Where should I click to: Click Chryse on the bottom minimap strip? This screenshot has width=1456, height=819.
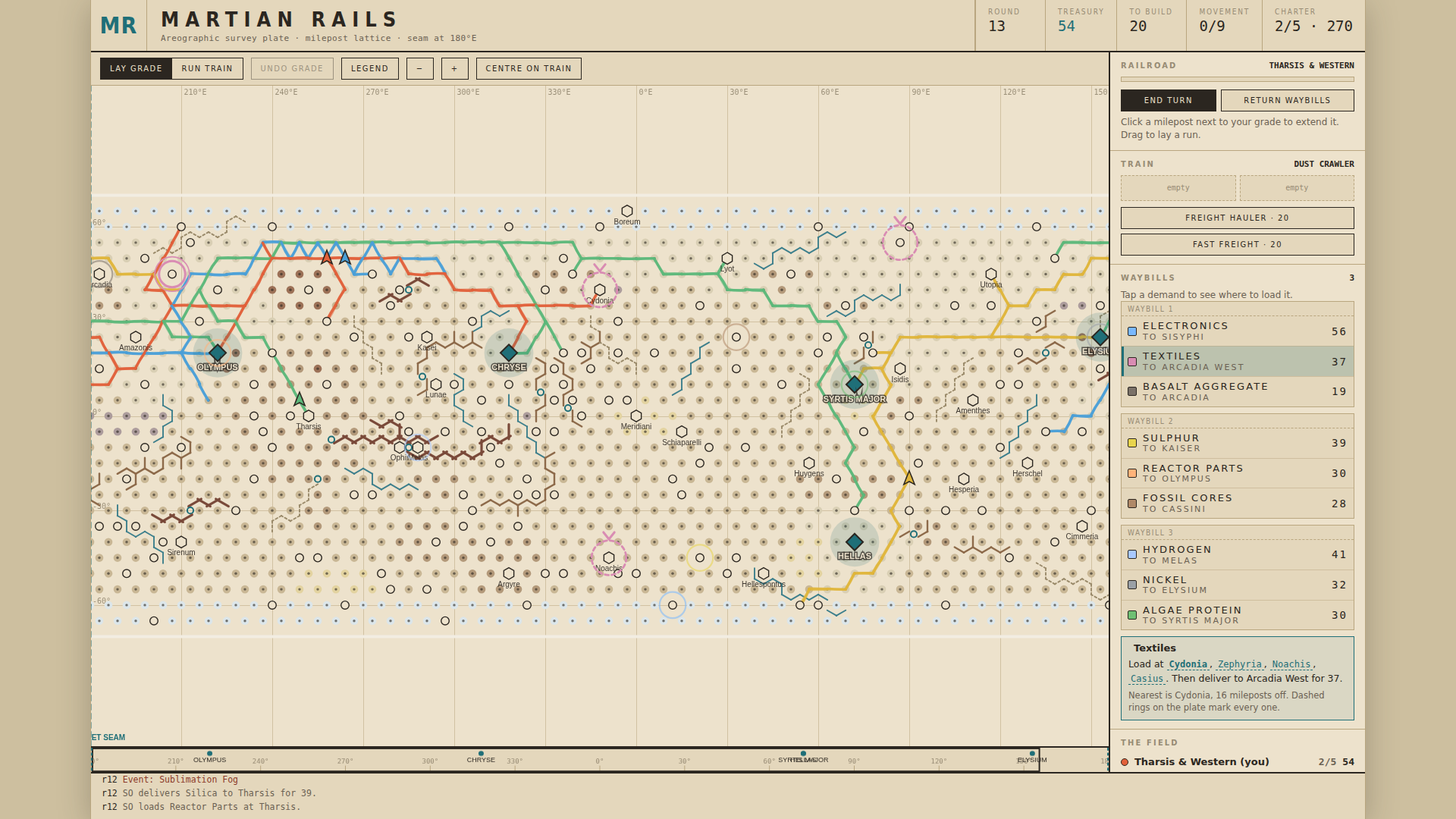click(481, 758)
